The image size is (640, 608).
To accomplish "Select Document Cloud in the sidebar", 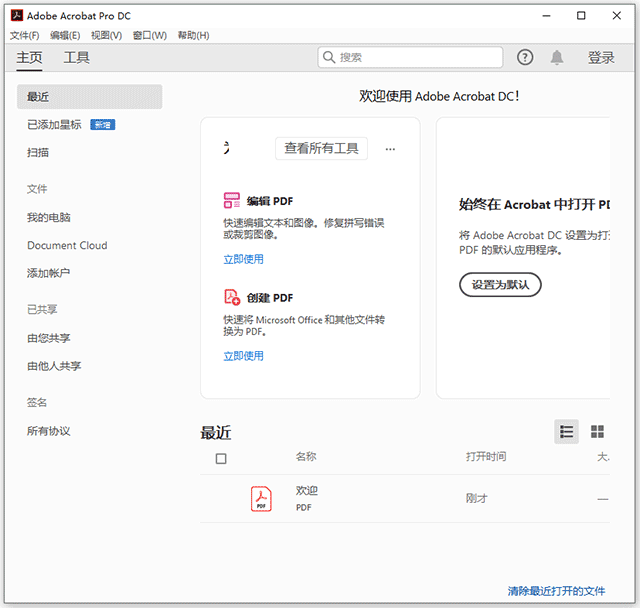I will pyautogui.click(x=67, y=245).
